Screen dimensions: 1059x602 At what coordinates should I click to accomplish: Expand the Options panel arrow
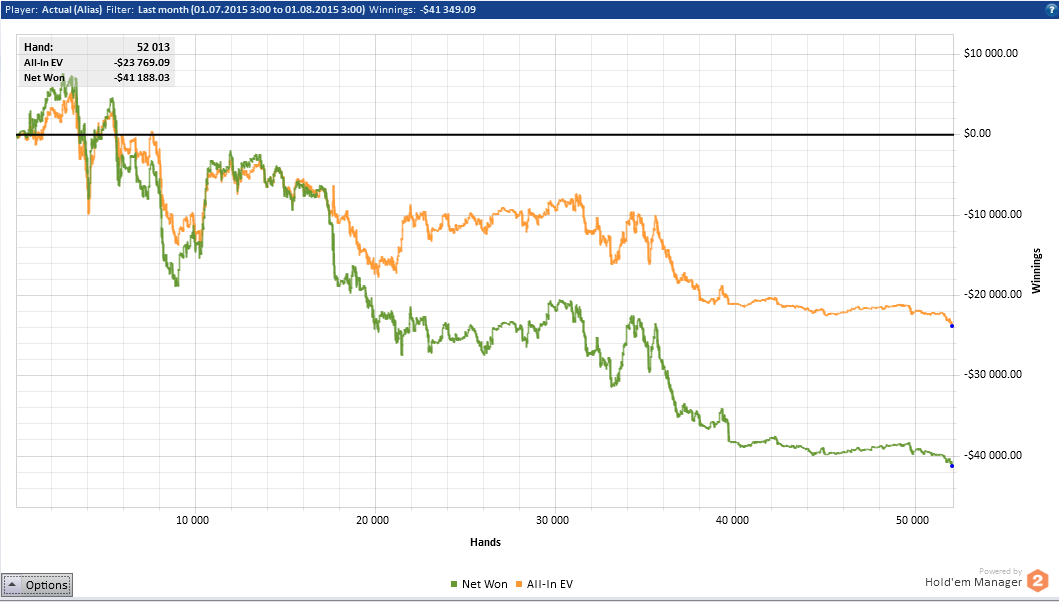pyautogui.click(x=12, y=584)
